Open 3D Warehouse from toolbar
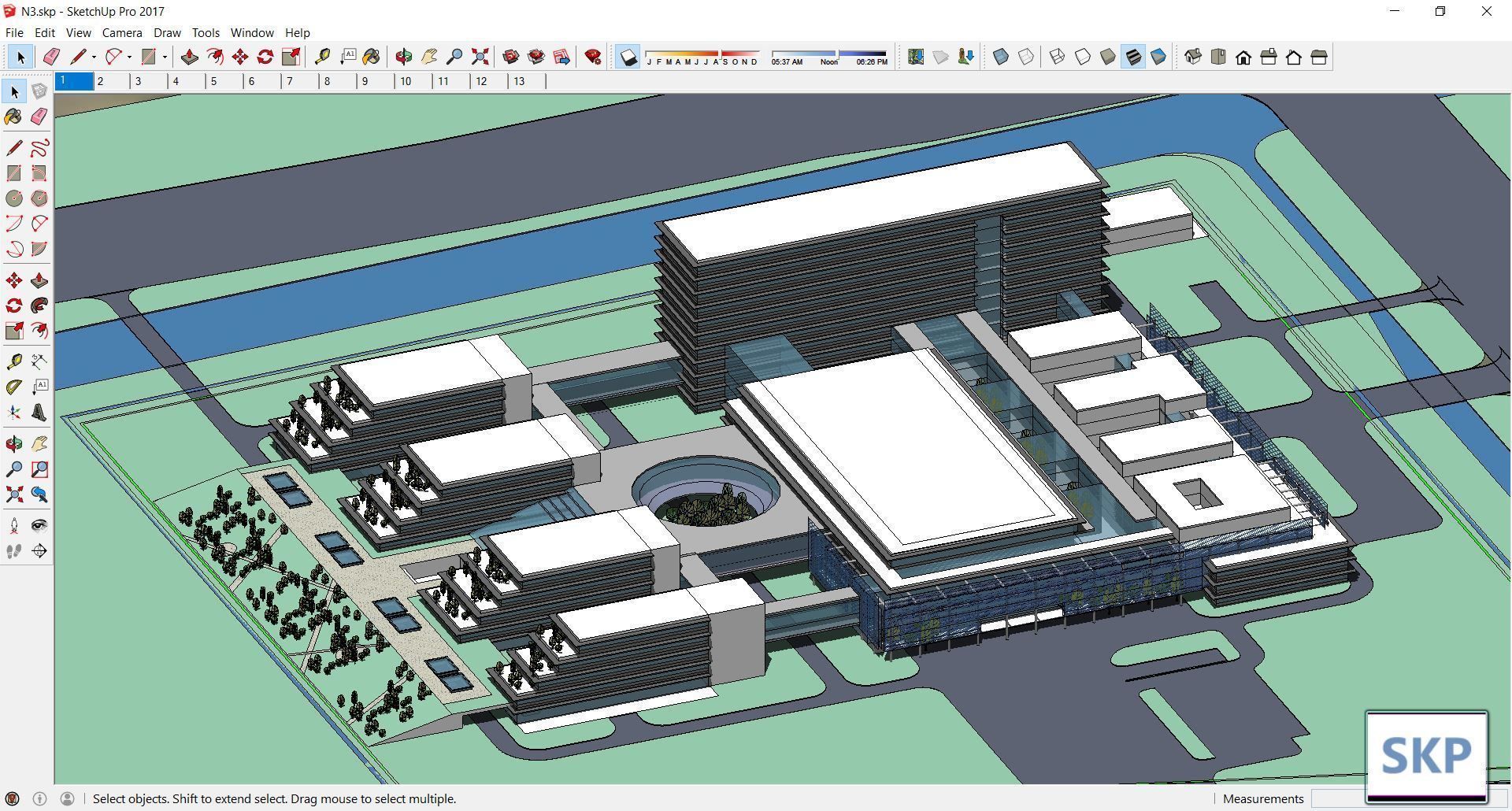The width and height of the screenshot is (1512, 811). tap(511, 57)
